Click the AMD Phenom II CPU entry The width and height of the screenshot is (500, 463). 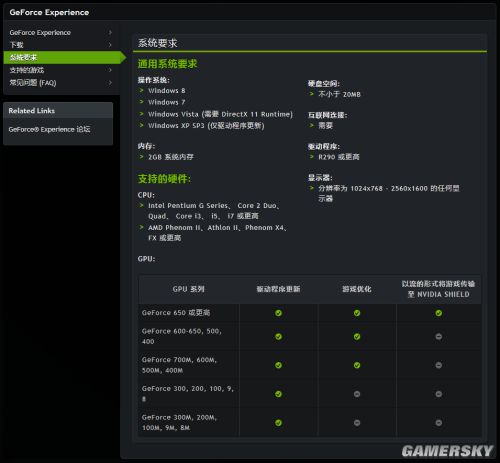[217, 233]
